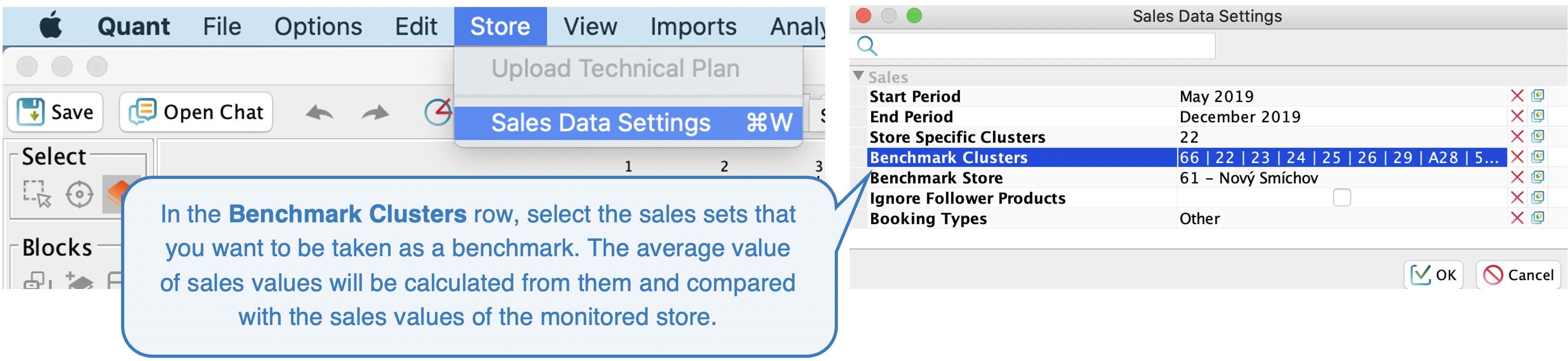1568x361 pixels.
Task: Click the undo arrow in toolbar
Action: [319, 112]
